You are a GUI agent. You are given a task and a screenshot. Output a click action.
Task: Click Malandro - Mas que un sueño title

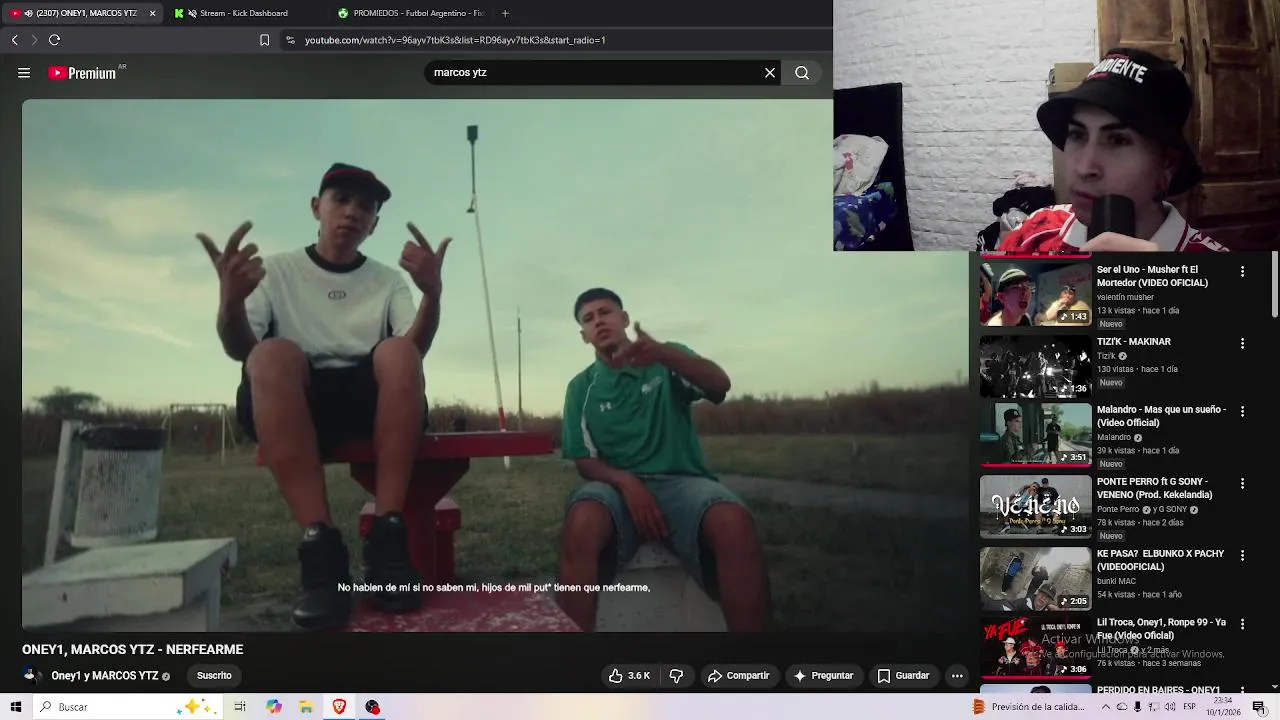pos(1161,416)
